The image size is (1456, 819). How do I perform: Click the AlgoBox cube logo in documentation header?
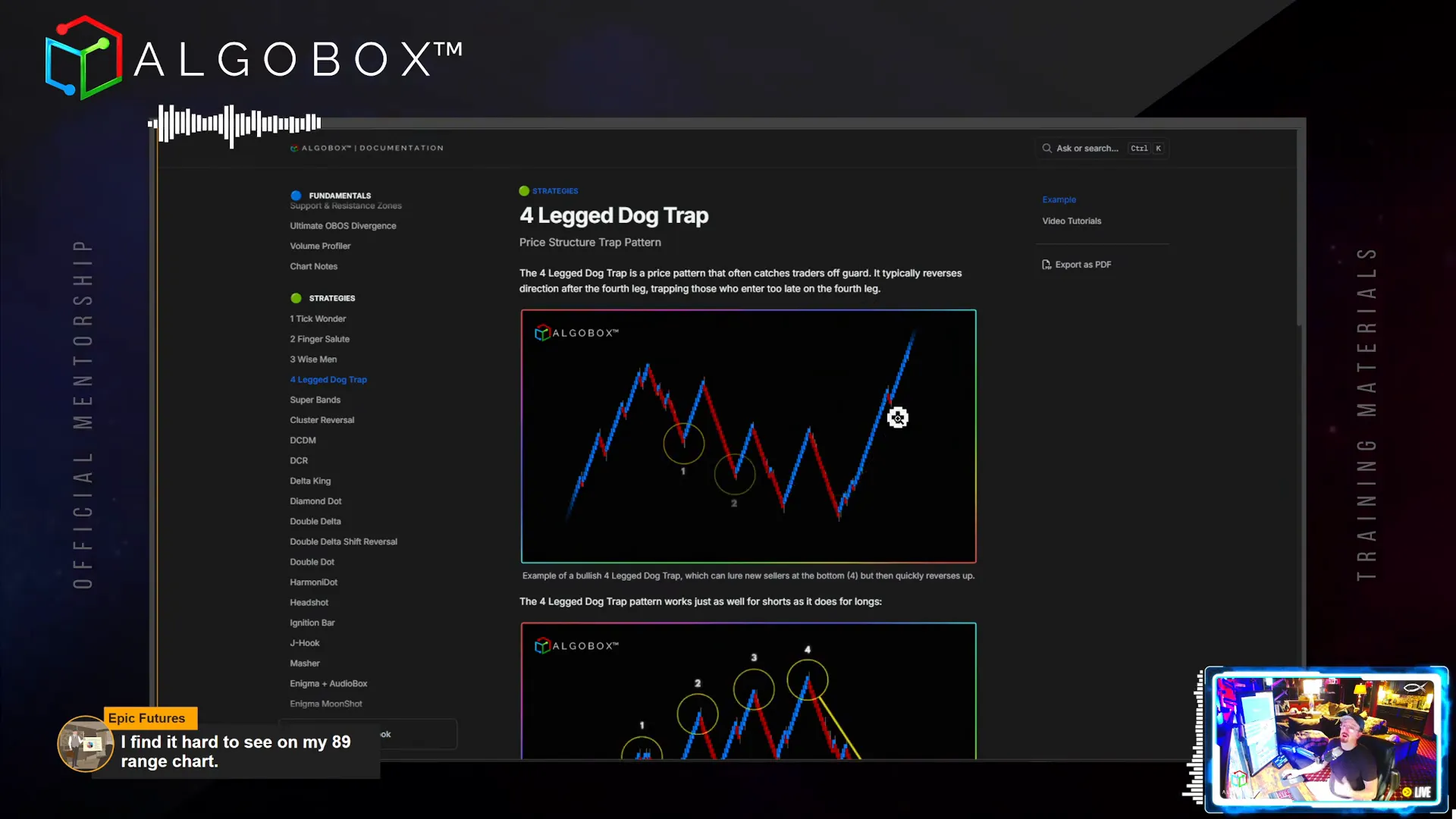[x=294, y=149]
